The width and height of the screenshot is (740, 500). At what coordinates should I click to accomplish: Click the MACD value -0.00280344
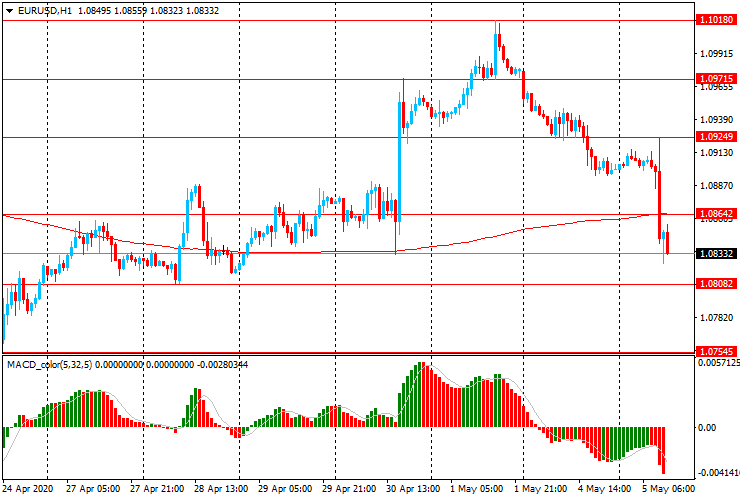click(x=222, y=364)
